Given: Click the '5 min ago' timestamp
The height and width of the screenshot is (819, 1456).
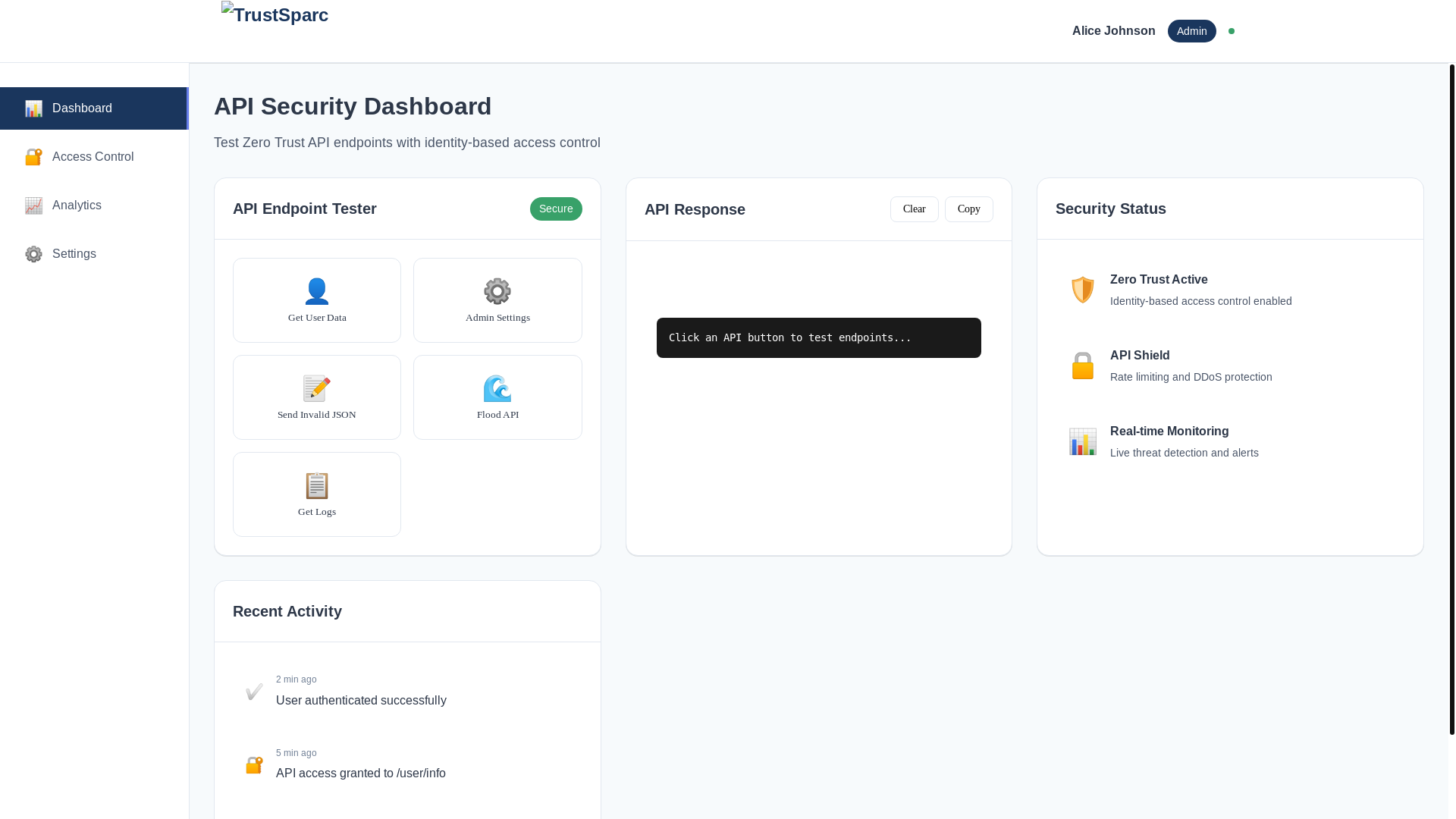Looking at the screenshot, I should point(297,753).
